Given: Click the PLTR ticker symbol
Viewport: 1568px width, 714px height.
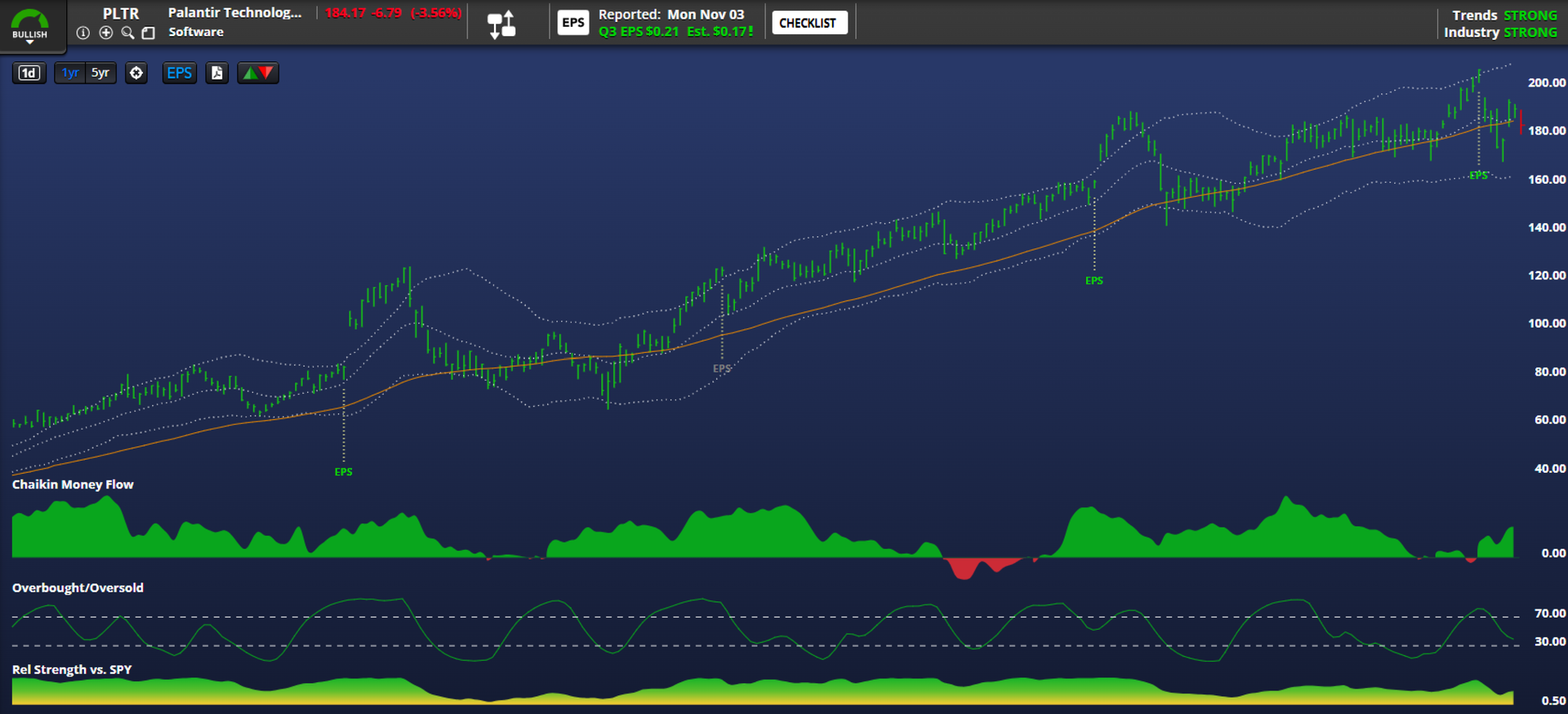Looking at the screenshot, I should (121, 13).
